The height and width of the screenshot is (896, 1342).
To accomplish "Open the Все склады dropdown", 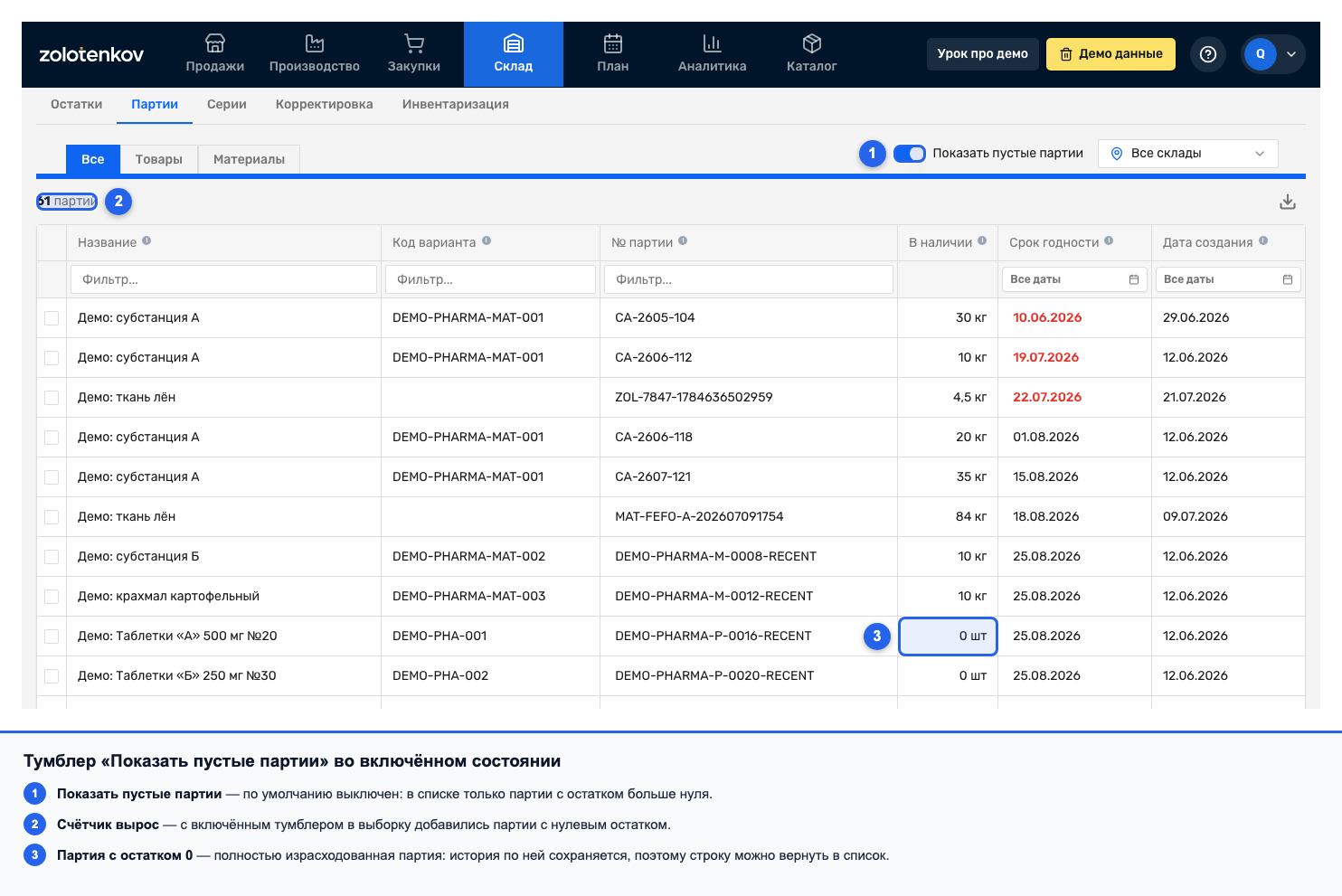I will [1188, 154].
